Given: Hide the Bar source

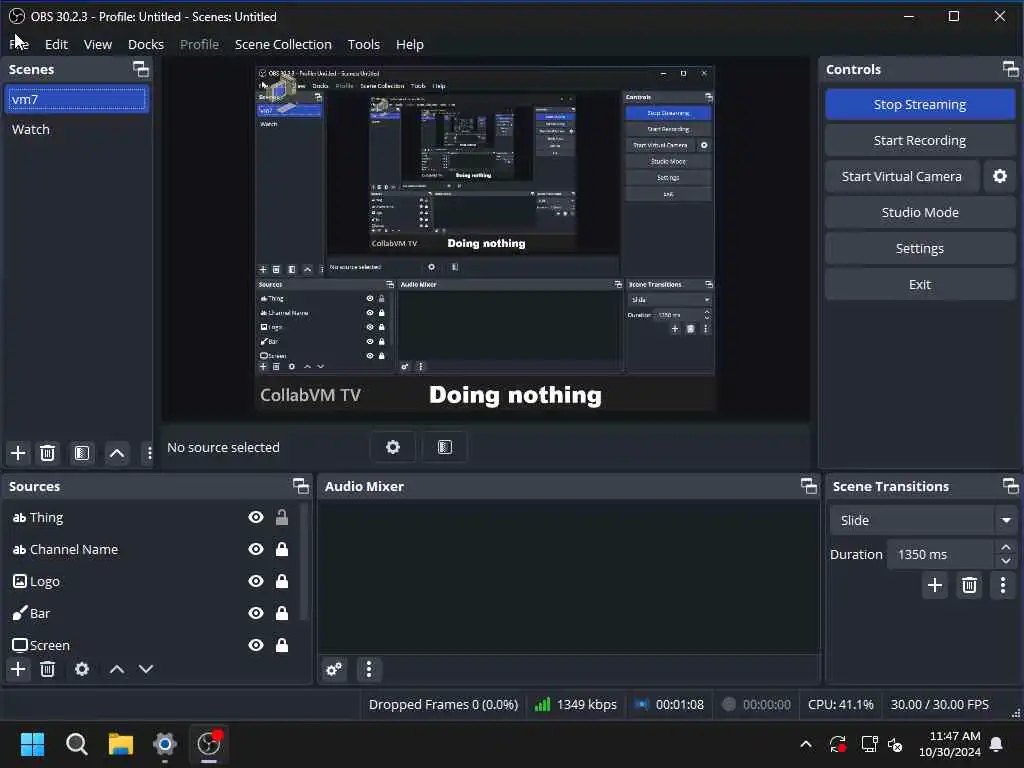Looking at the screenshot, I should tap(256, 613).
